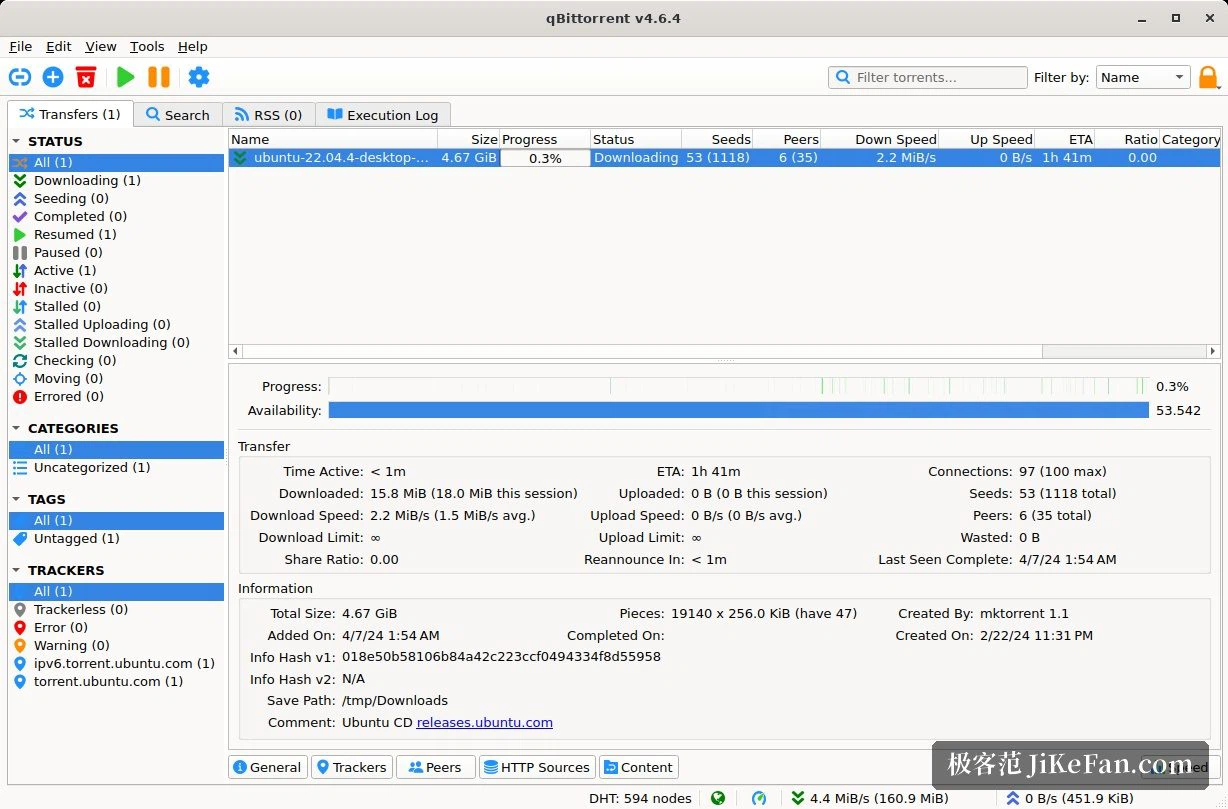Sort torrents by the Down Speed column
Viewport: 1228px width, 809px height.
[879, 139]
